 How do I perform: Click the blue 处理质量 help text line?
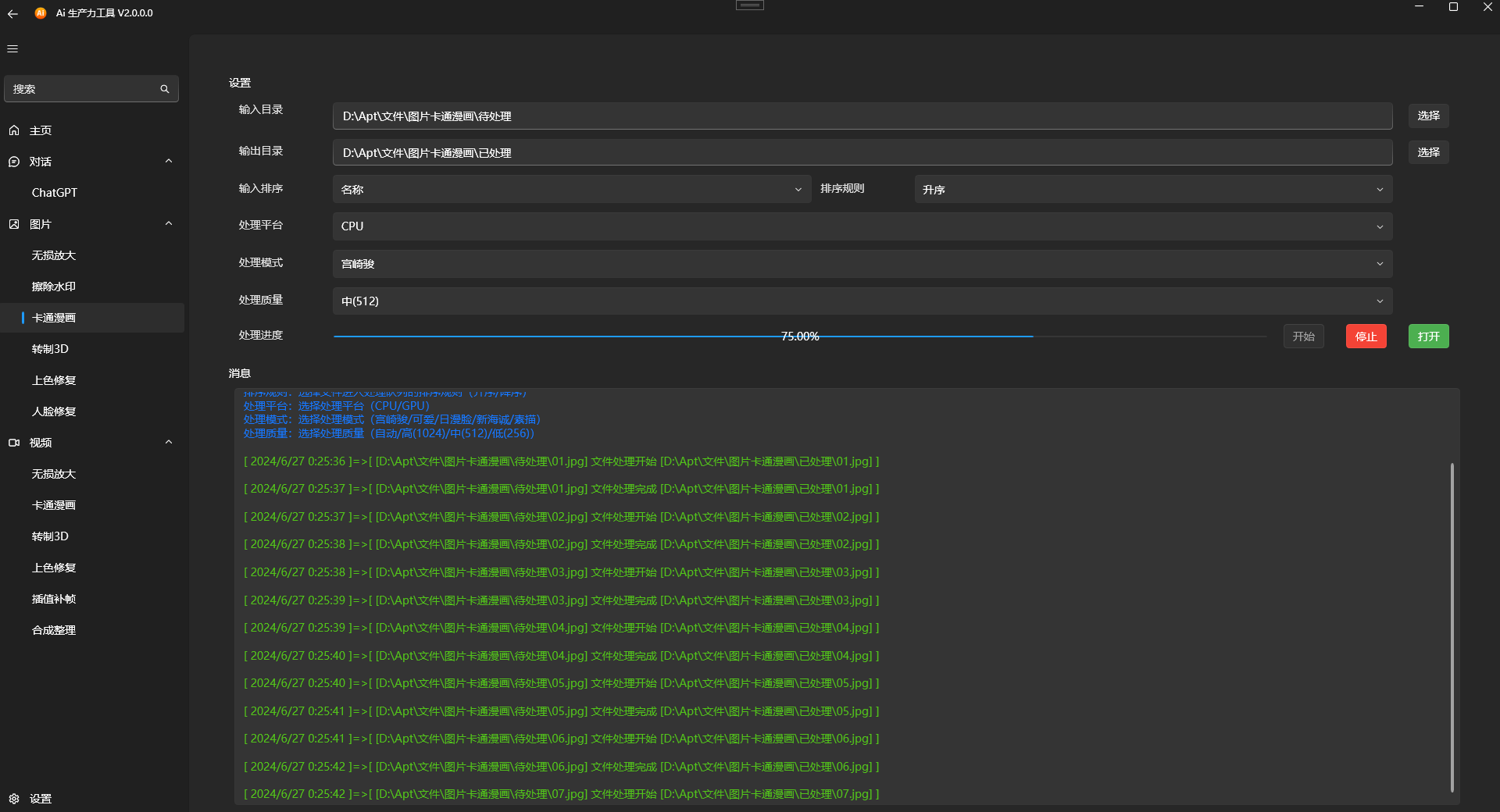point(389,433)
